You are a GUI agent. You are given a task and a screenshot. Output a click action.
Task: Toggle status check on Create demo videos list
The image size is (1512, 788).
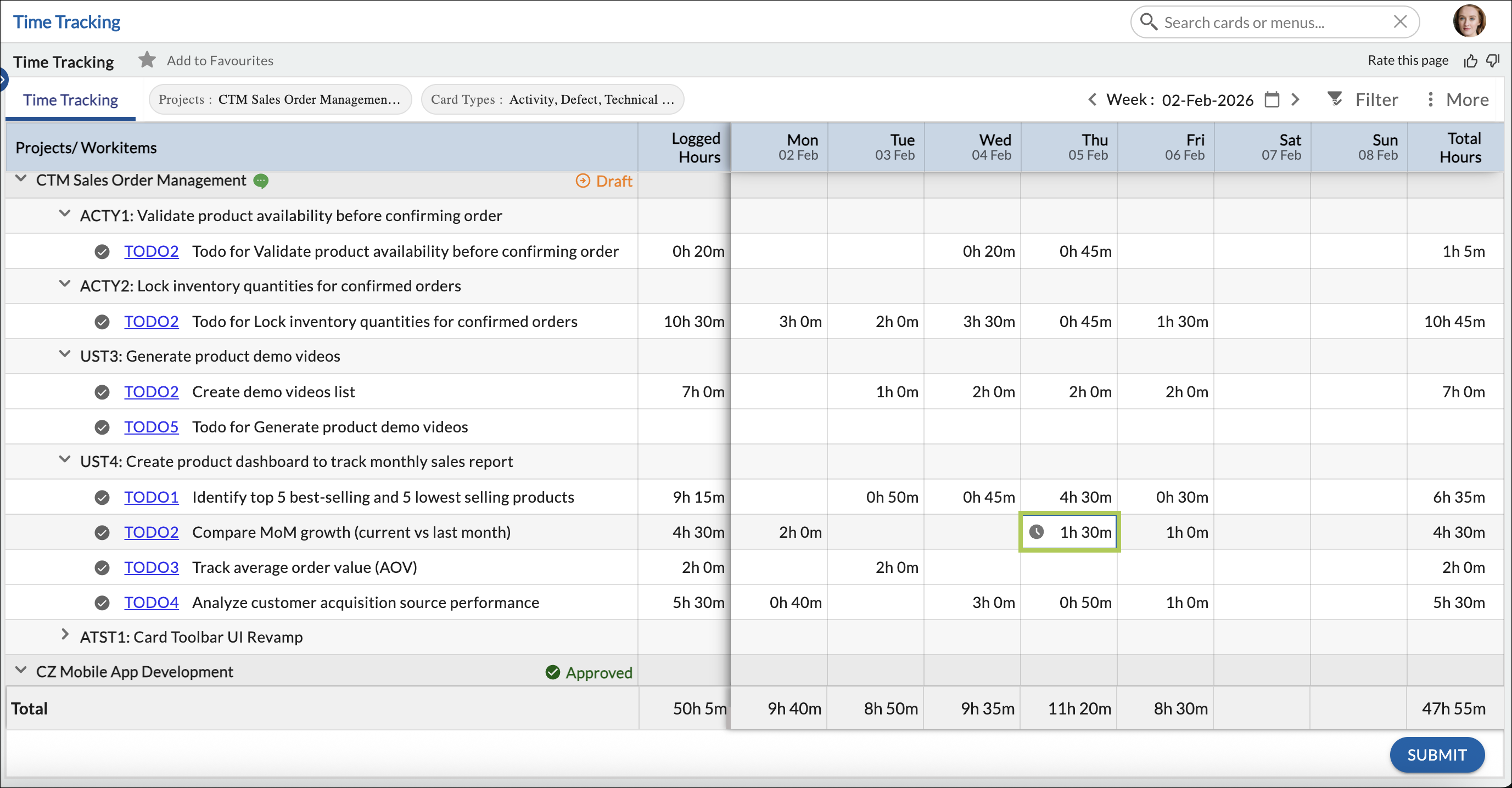(x=102, y=392)
